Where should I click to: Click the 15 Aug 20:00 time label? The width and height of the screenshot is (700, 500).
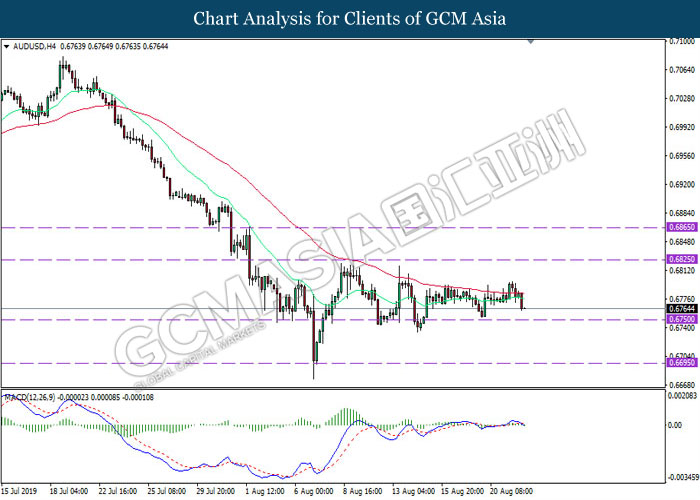click(462, 491)
